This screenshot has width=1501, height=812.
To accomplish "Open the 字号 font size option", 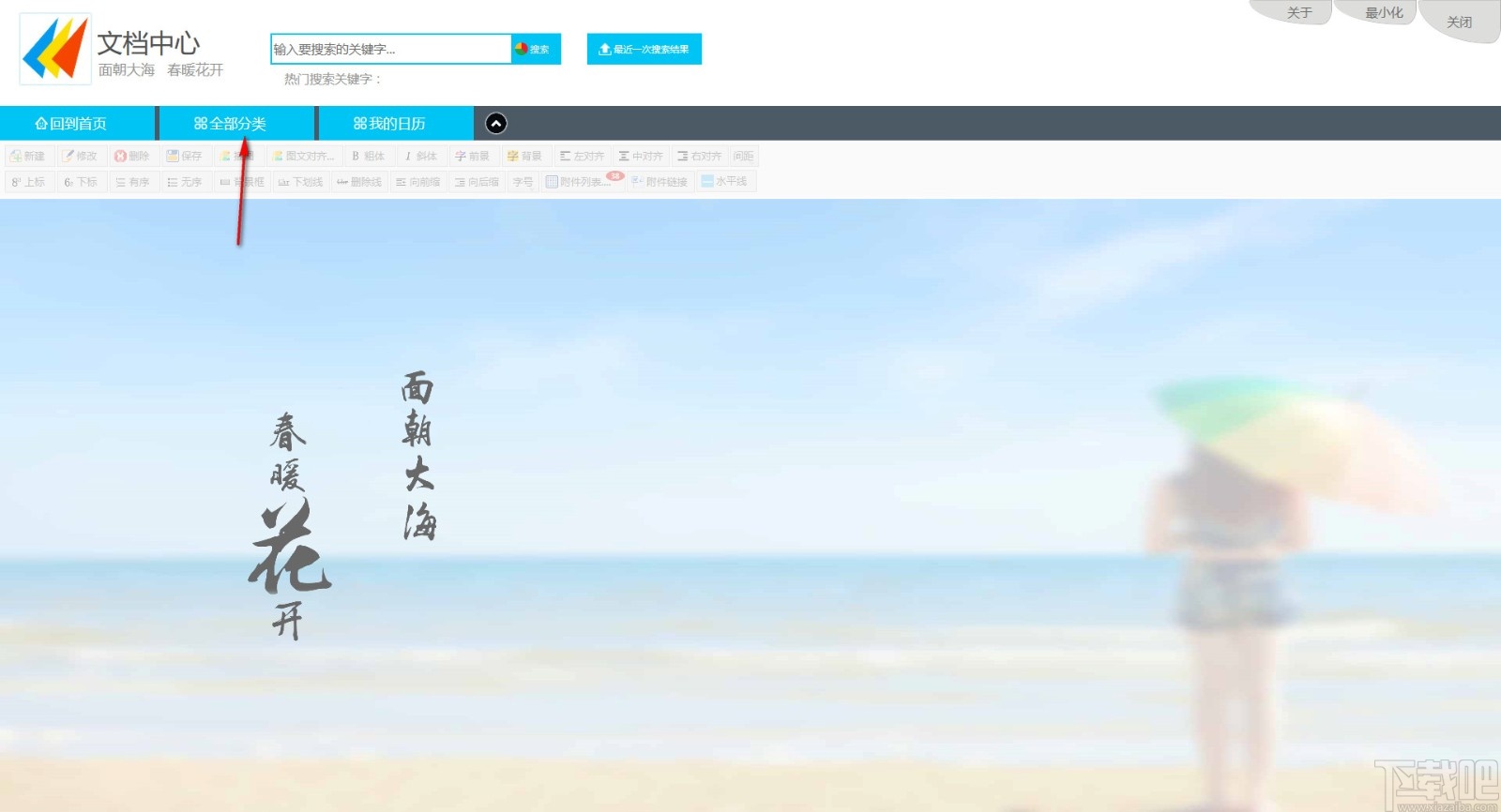I will click(x=523, y=182).
